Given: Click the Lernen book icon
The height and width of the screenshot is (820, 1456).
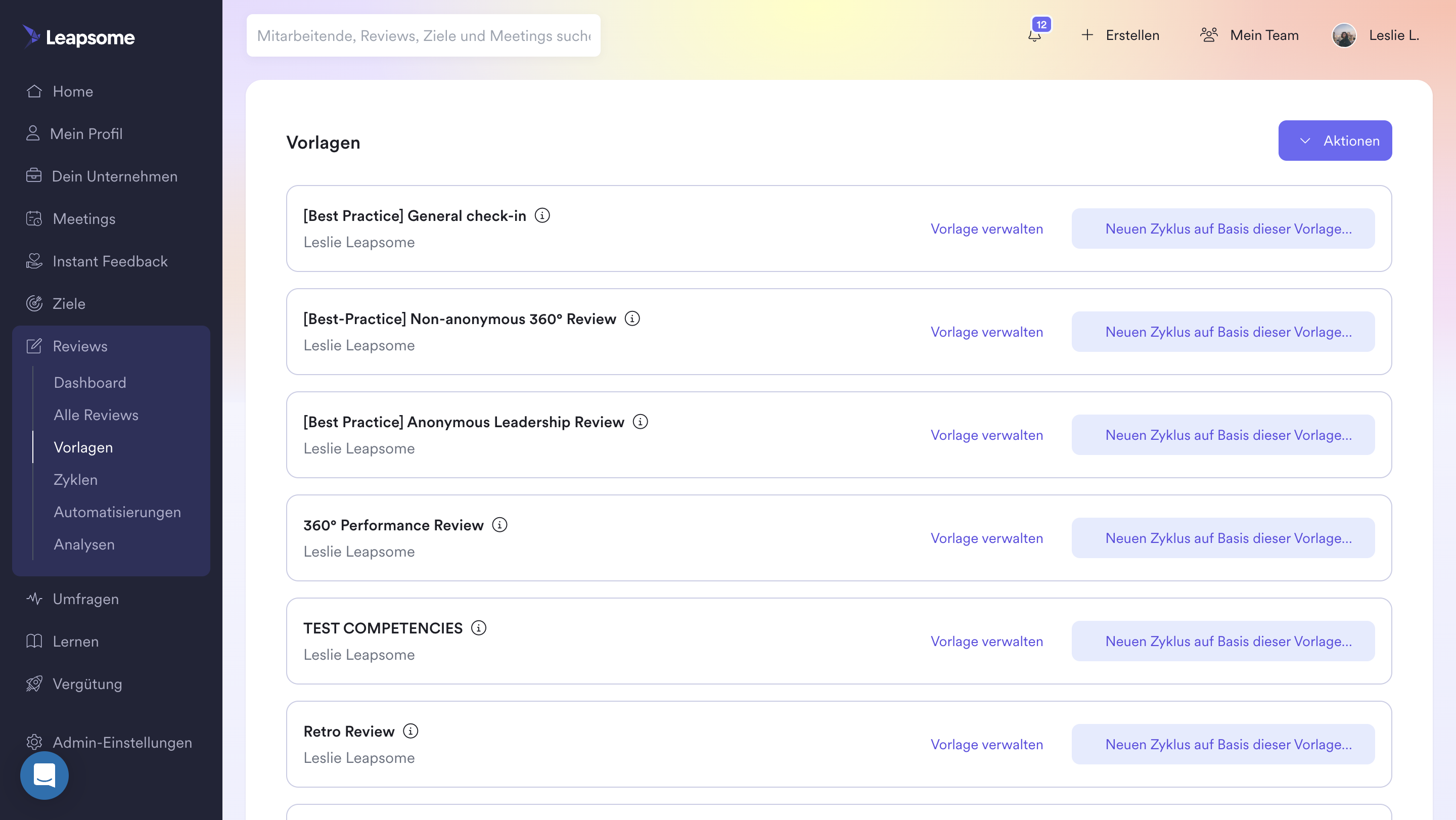Looking at the screenshot, I should [34, 641].
